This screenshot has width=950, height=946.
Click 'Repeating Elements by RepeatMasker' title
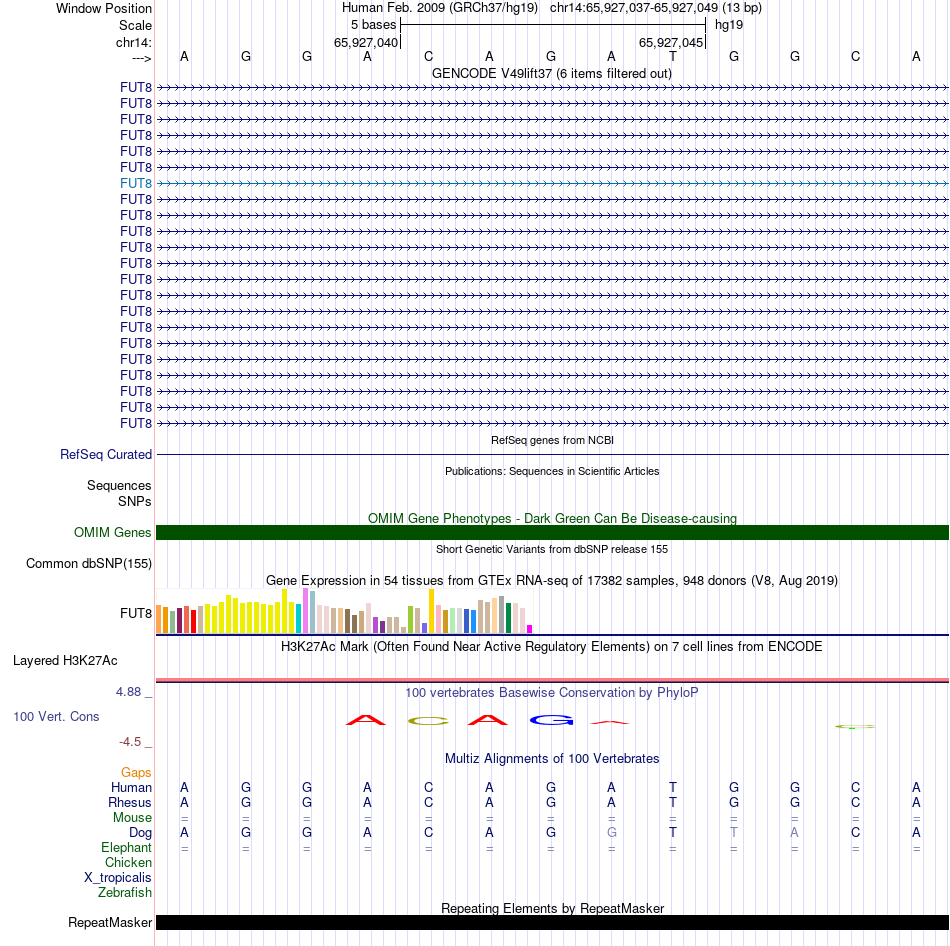552,908
